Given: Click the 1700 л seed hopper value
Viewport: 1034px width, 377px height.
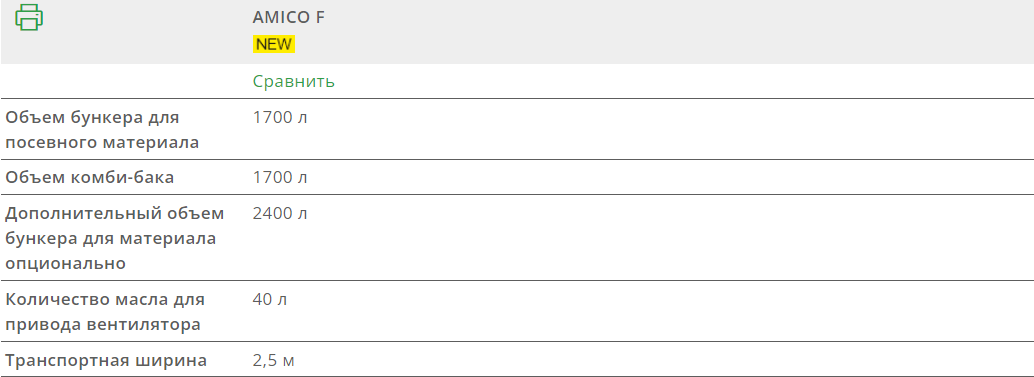Looking at the screenshot, I should [x=280, y=118].
